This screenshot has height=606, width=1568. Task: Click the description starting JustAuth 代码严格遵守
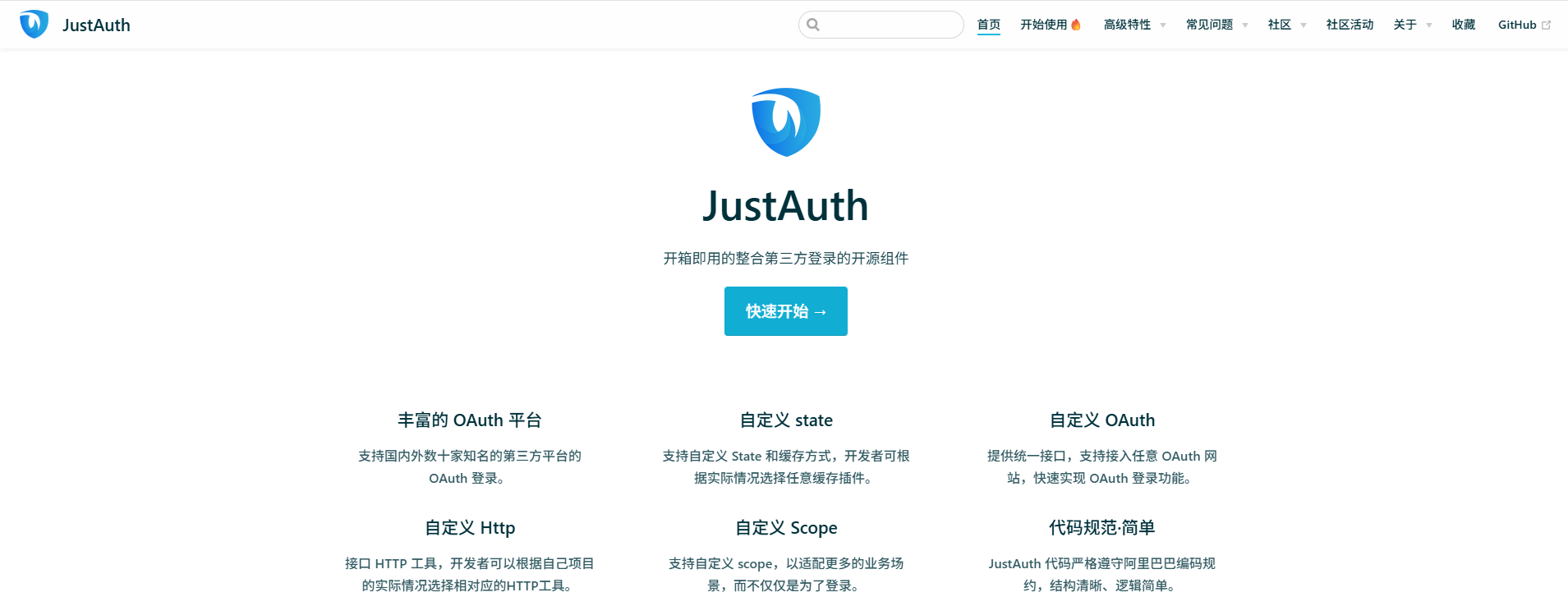1102,575
